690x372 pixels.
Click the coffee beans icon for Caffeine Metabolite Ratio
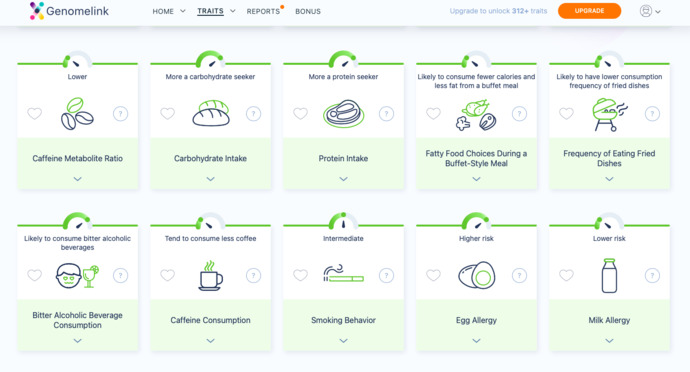77,114
